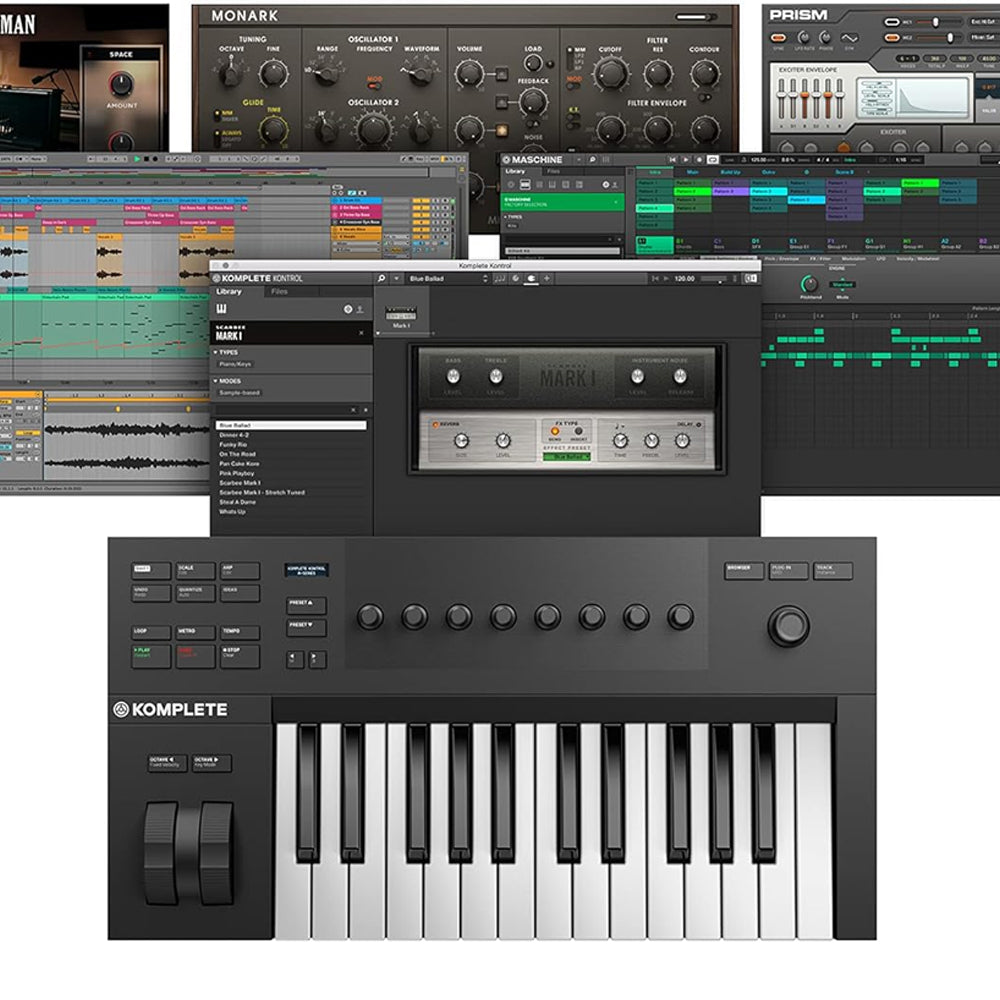Viewport: 1000px width, 1000px height.
Task: Toggle the Delay switch on Mark I
Action: (697, 423)
